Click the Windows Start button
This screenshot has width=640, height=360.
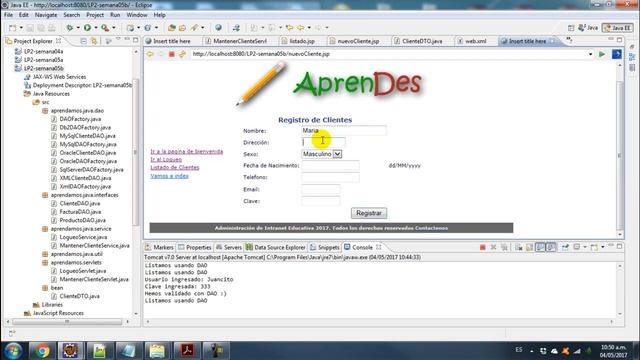(x=13, y=351)
